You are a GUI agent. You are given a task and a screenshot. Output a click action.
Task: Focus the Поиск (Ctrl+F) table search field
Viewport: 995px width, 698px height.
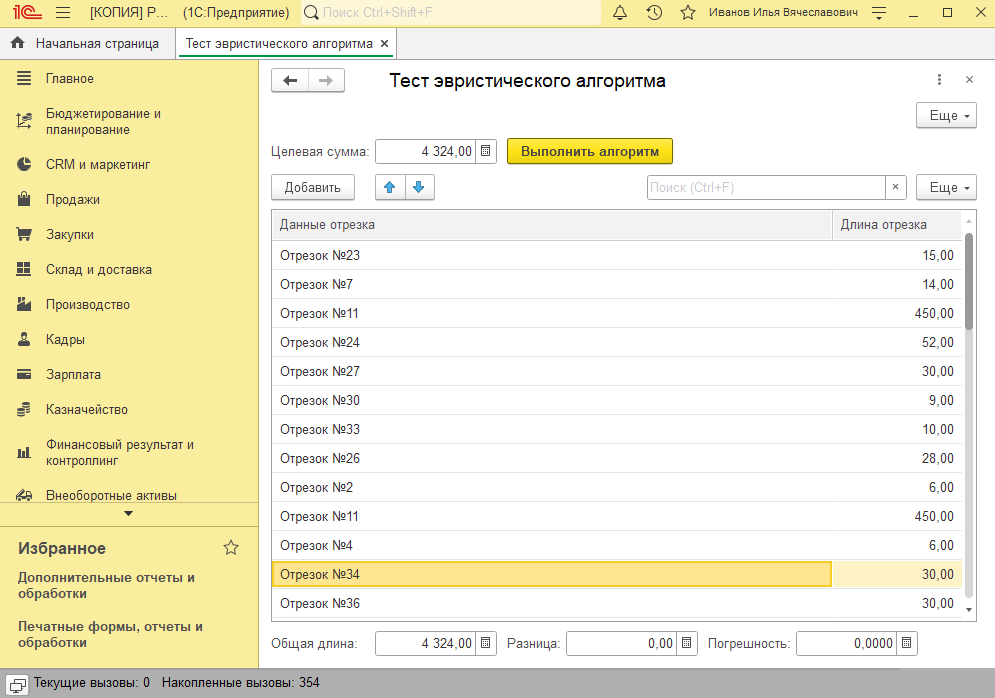click(765, 187)
